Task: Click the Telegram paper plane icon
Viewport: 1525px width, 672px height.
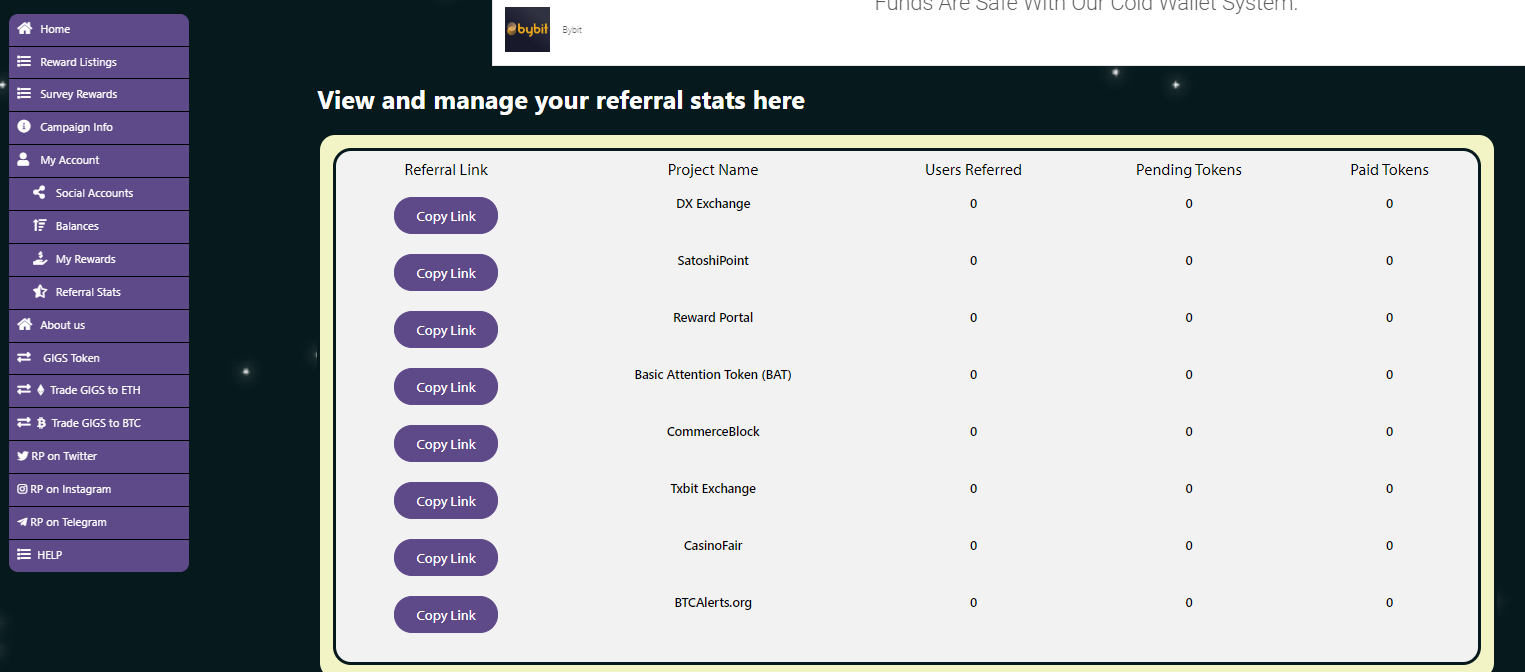Action: tap(22, 522)
